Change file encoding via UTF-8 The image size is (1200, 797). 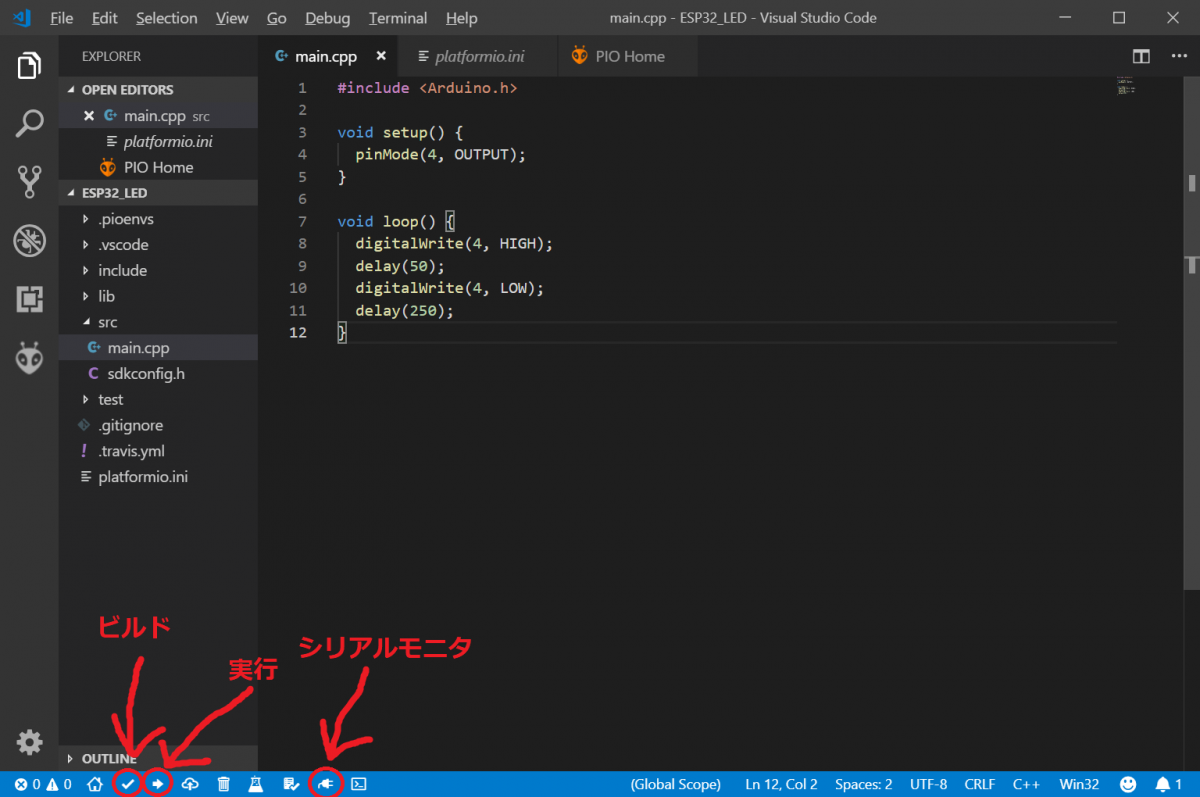(929, 784)
